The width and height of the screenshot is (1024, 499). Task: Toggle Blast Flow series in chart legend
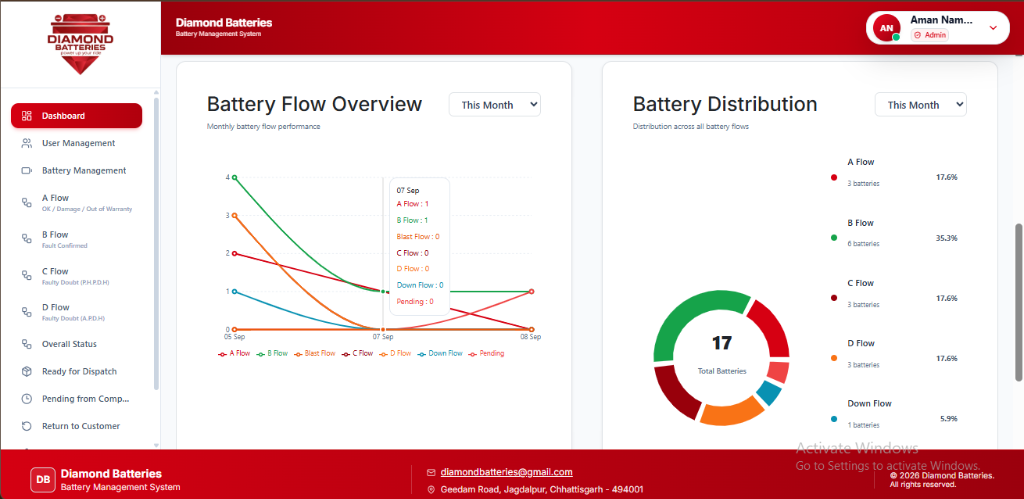tap(314, 353)
